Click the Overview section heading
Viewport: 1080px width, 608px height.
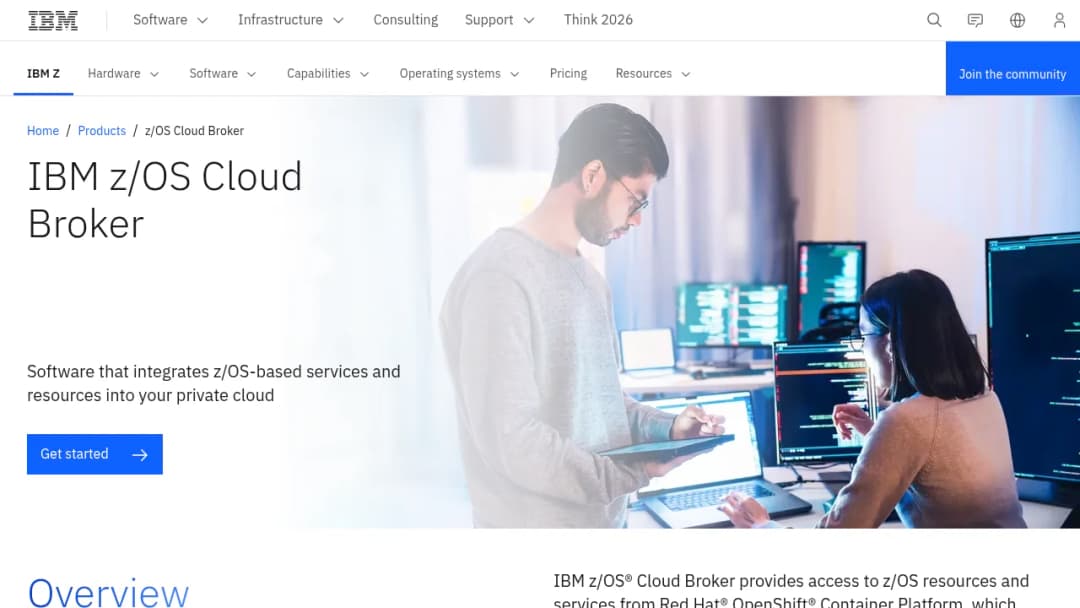tap(108, 593)
